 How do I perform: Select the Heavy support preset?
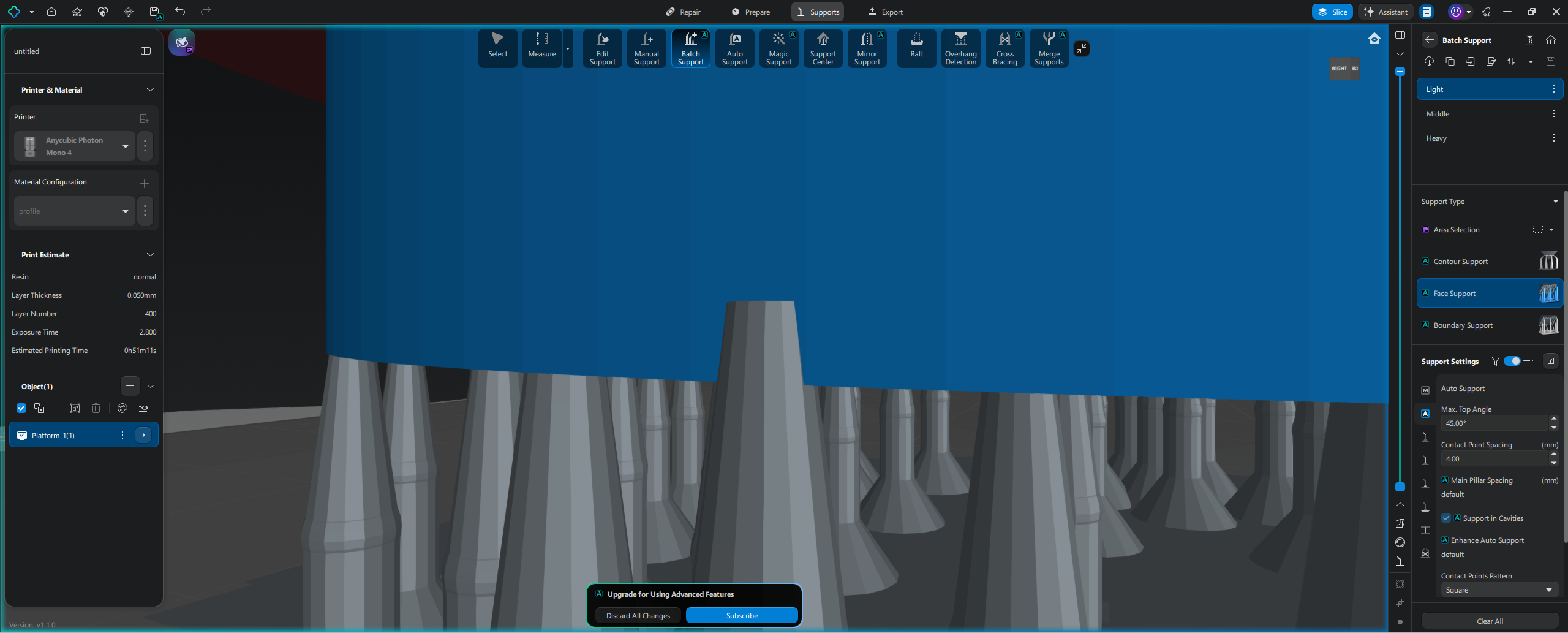click(x=1490, y=138)
